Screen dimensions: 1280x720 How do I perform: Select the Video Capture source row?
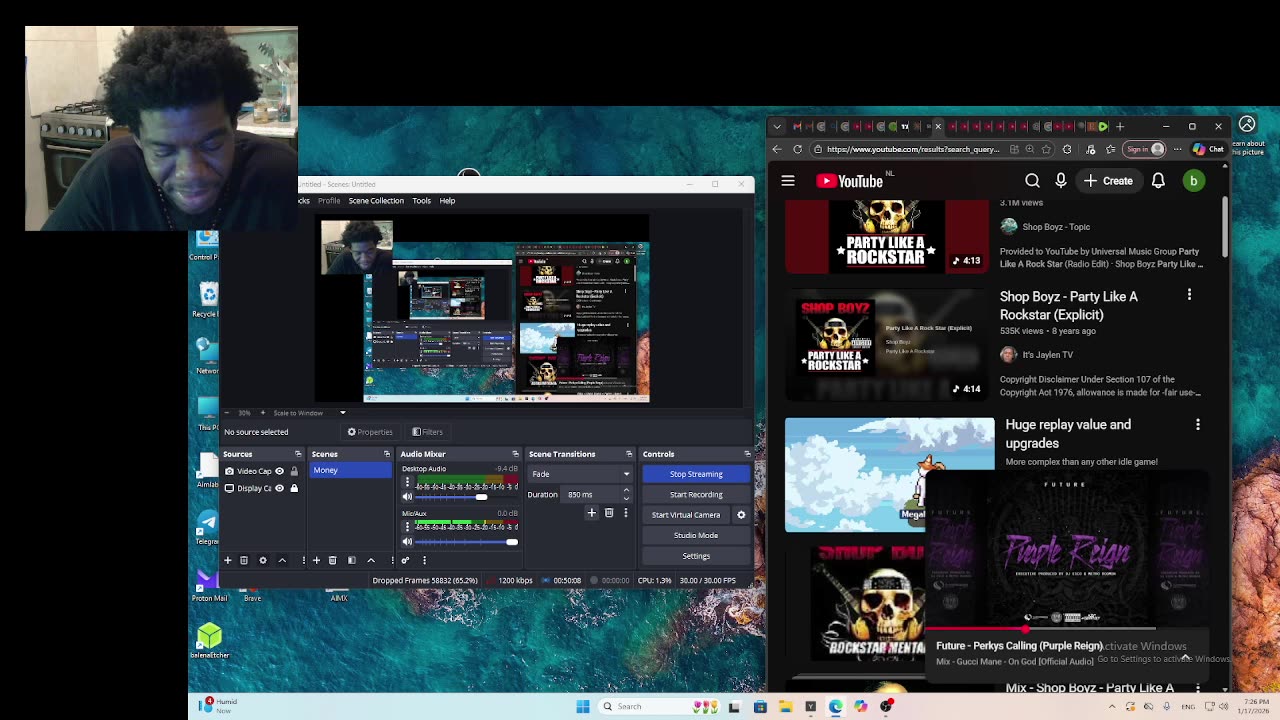tap(261, 471)
